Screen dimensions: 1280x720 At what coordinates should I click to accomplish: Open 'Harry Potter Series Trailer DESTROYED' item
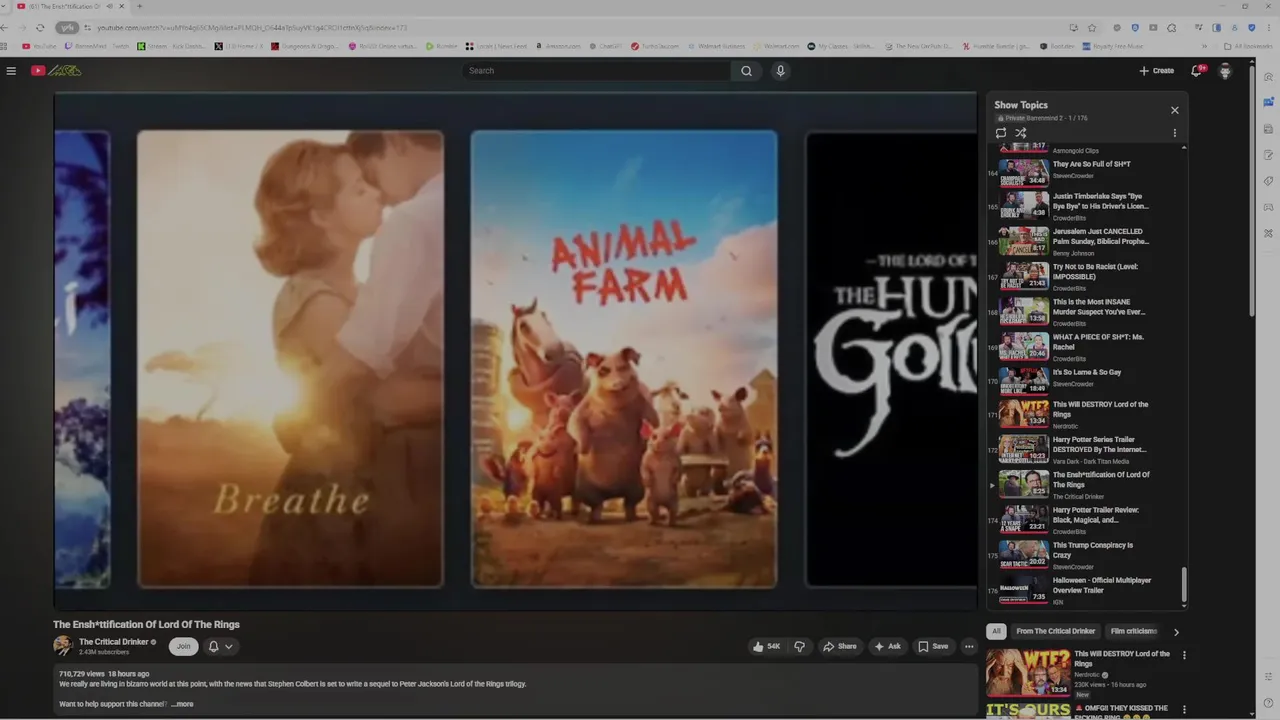click(1085, 449)
